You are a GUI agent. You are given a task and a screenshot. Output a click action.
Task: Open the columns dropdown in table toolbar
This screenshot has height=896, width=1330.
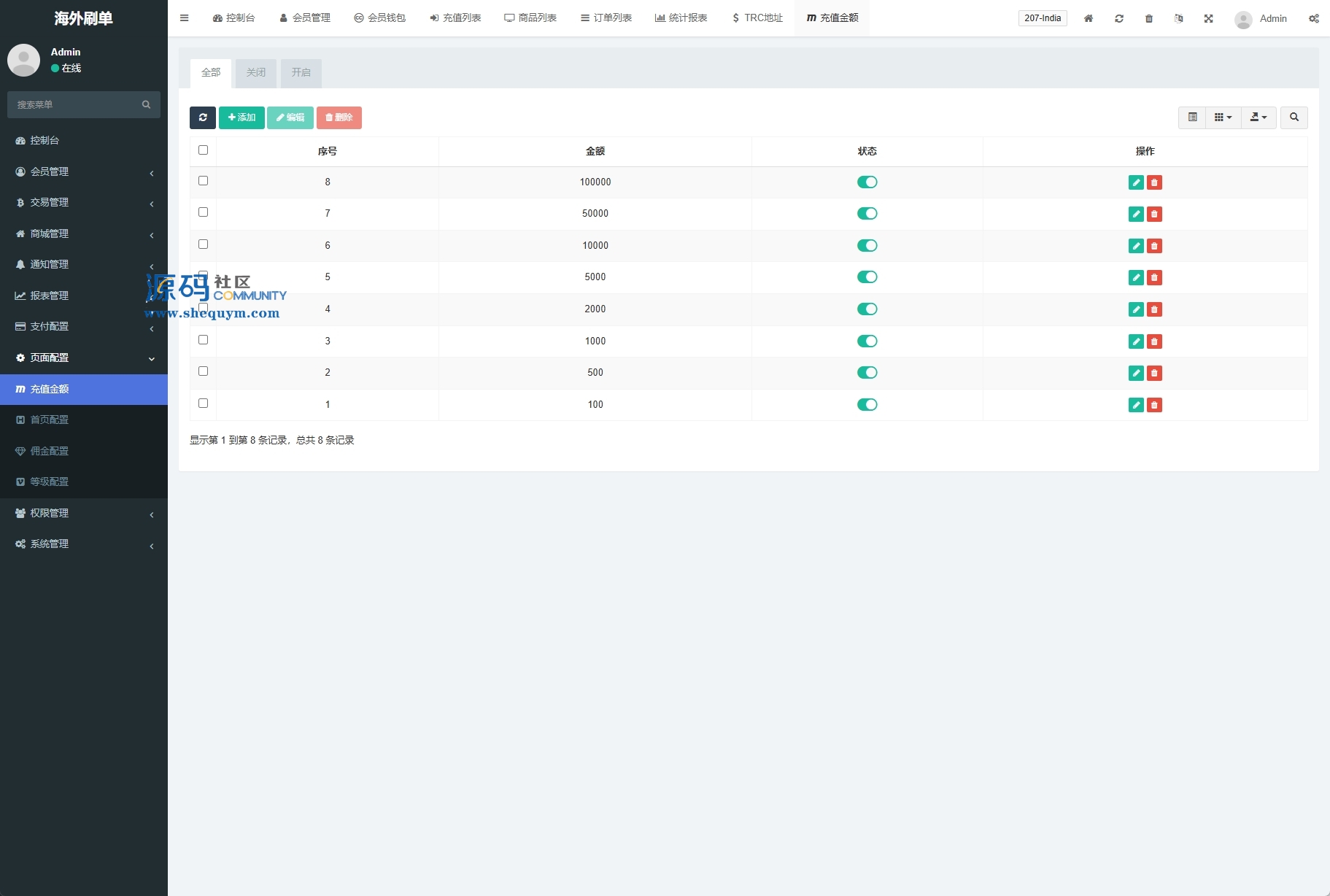point(1223,117)
